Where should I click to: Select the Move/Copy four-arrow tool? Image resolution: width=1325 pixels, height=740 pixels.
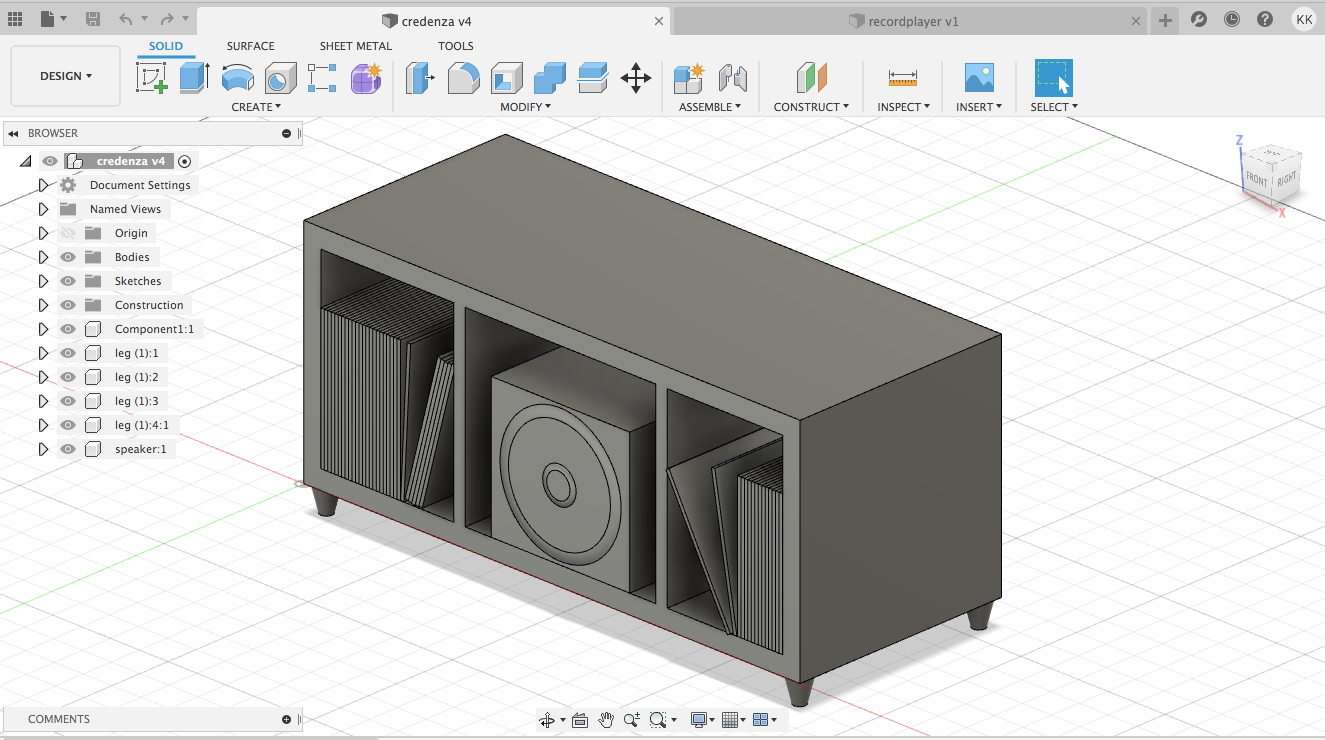click(636, 78)
